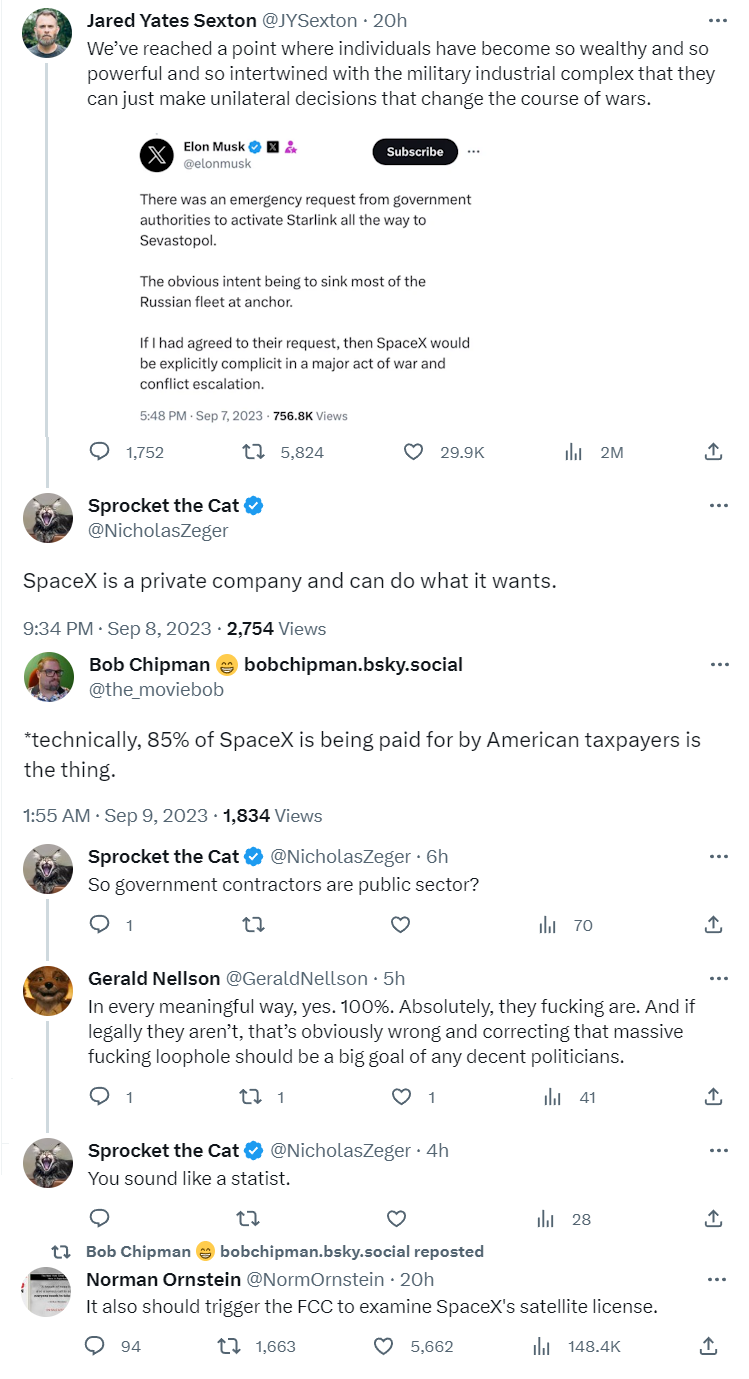Viewport: 749px width, 1379px height.
Task: View analytics on Jared Yates Sexton's tweet
Action: (574, 452)
